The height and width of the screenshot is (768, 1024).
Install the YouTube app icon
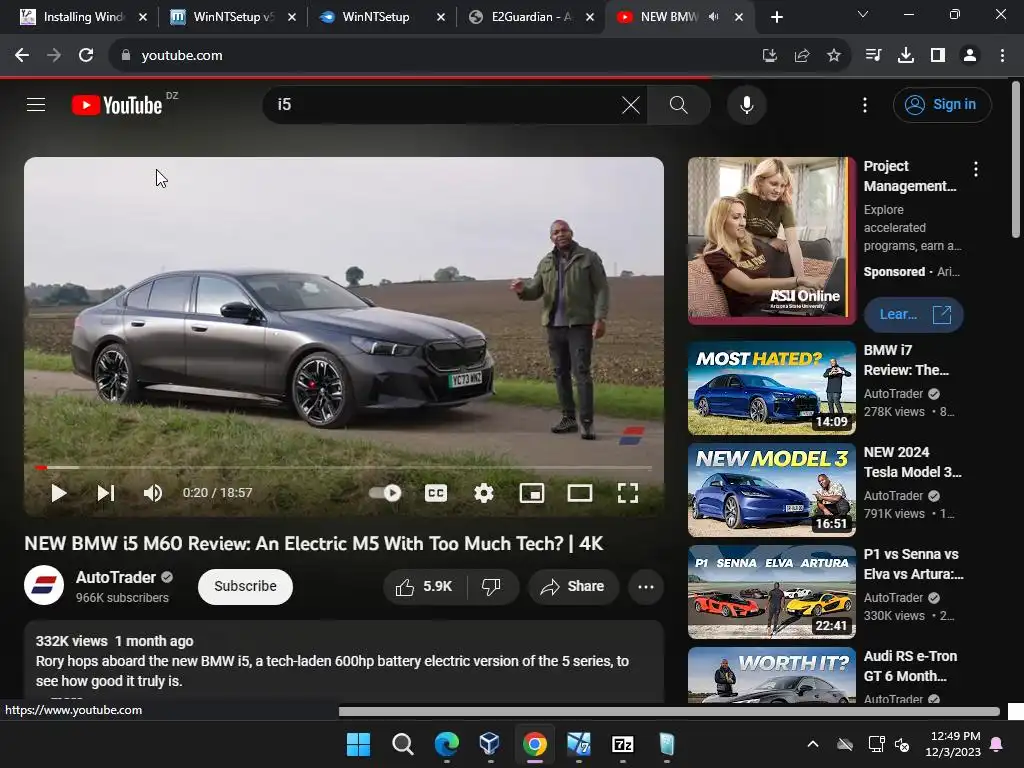coord(769,56)
